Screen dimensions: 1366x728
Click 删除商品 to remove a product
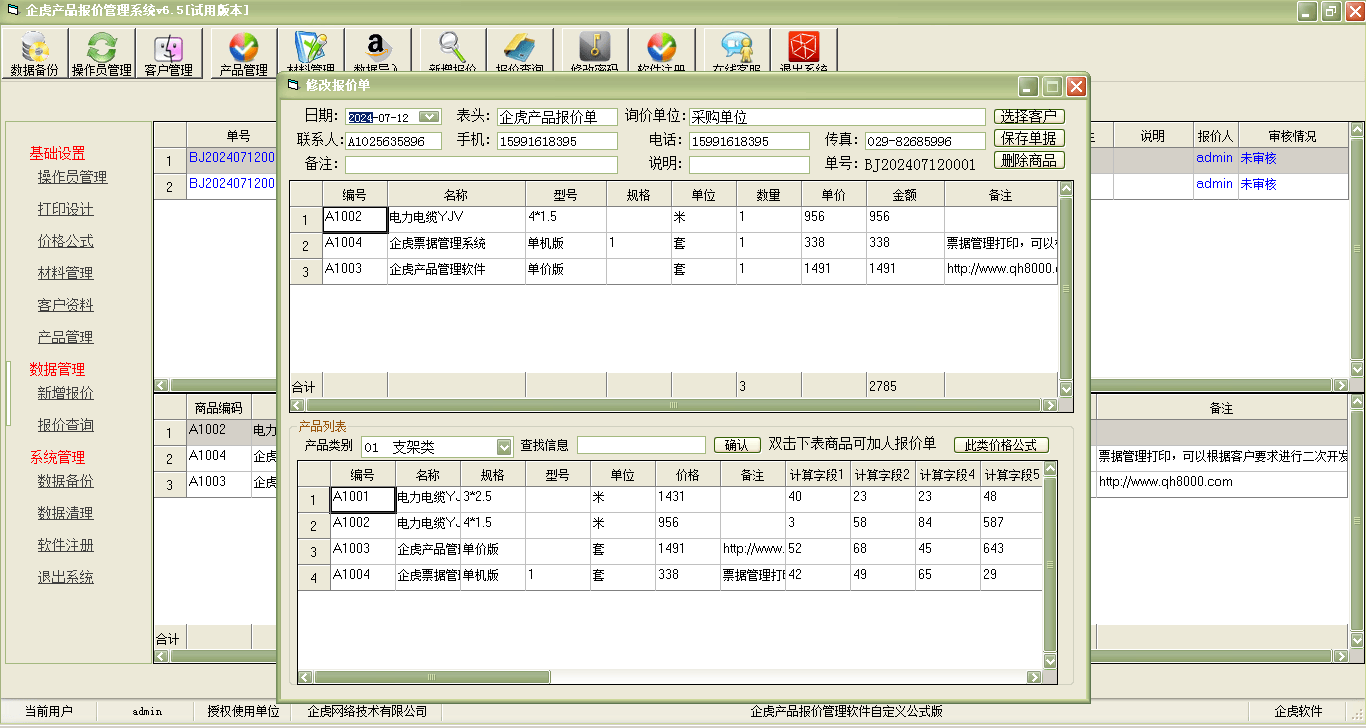point(1029,160)
